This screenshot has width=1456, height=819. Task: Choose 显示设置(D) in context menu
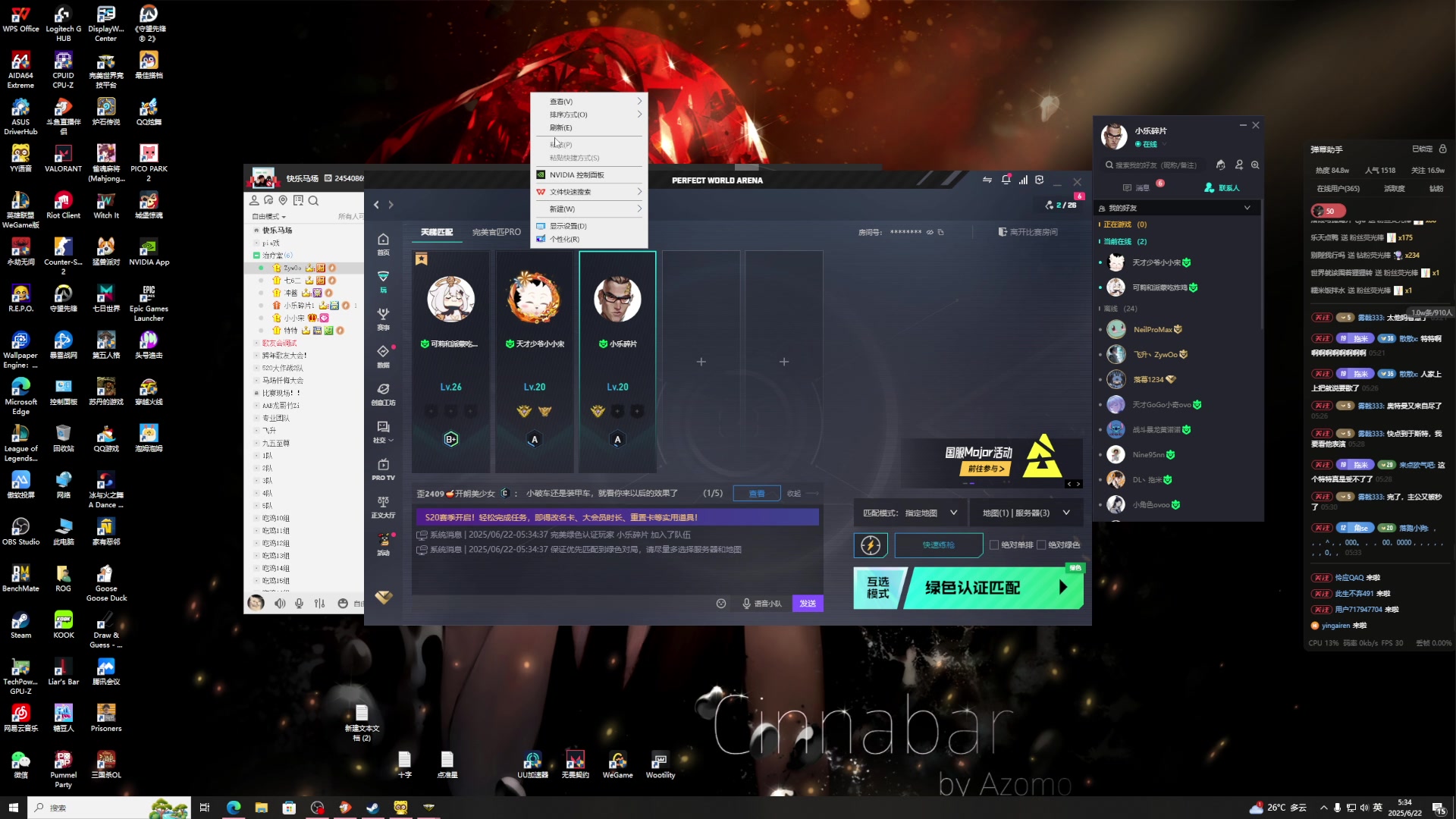pyautogui.click(x=590, y=226)
